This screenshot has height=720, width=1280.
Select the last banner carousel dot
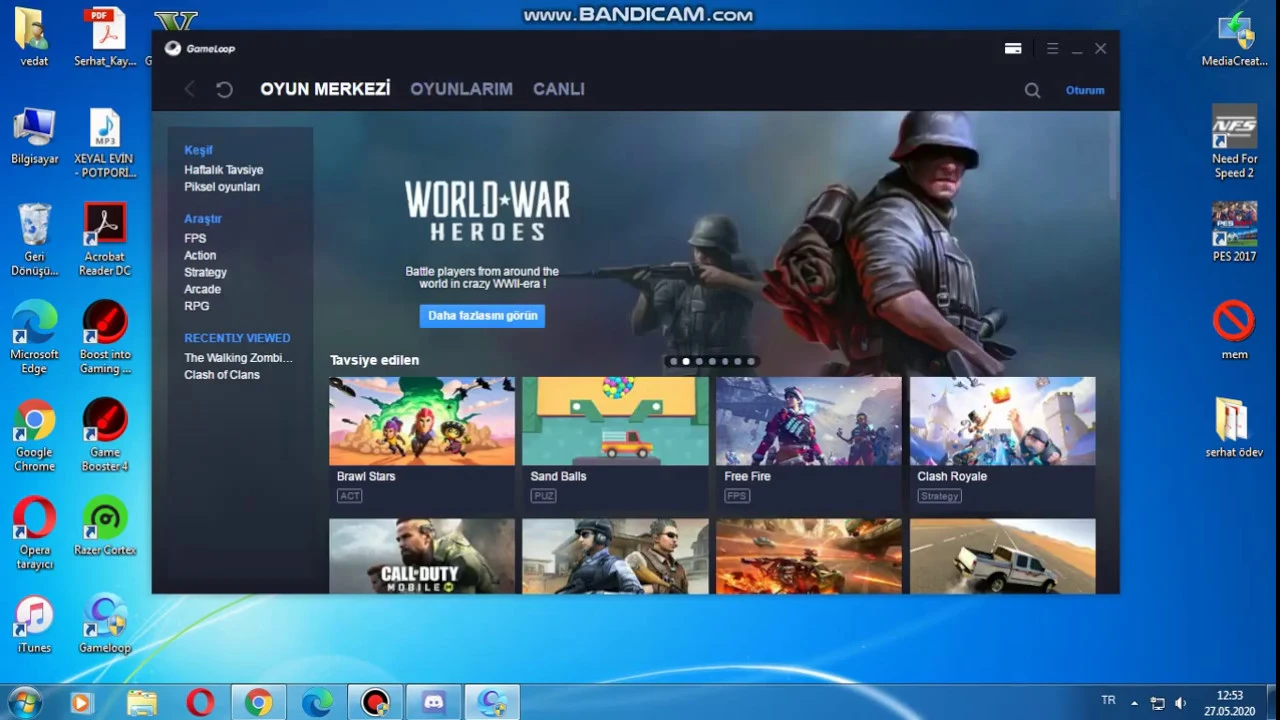coord(751,362)
